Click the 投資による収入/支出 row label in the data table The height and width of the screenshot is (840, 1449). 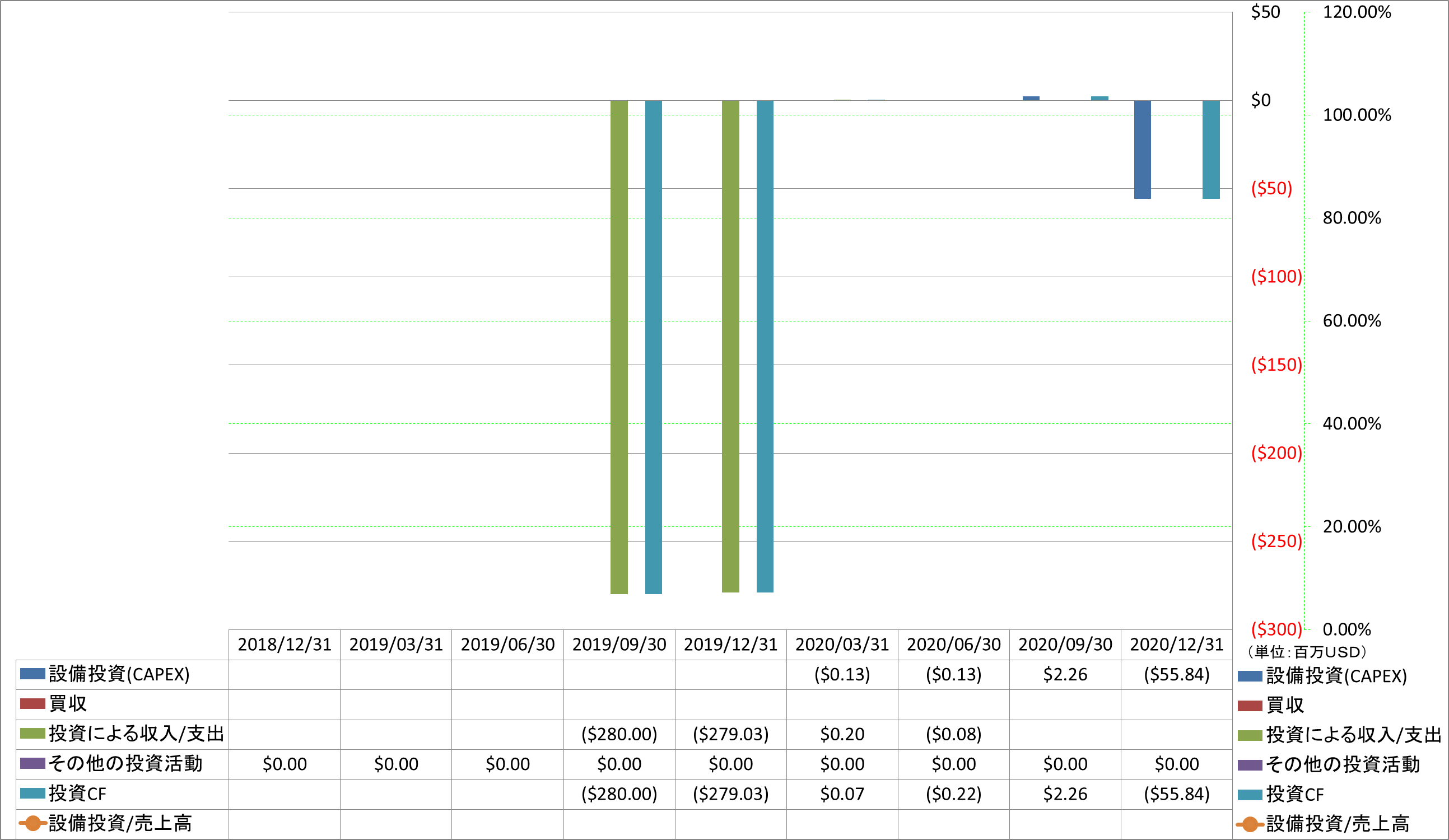coord(137,734)
